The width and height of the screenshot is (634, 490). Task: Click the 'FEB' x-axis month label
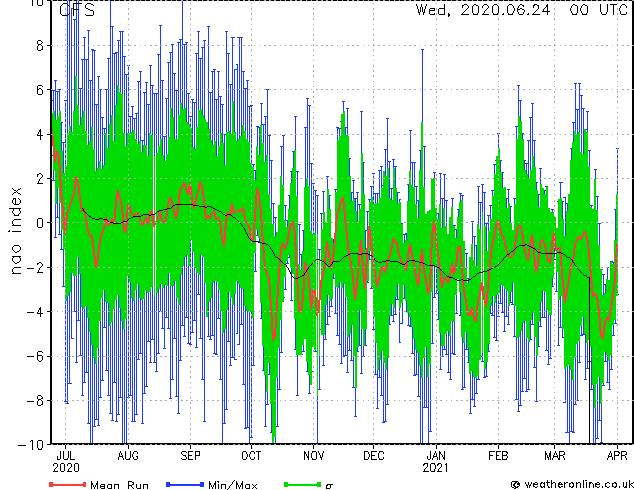[x=498, y=456]
